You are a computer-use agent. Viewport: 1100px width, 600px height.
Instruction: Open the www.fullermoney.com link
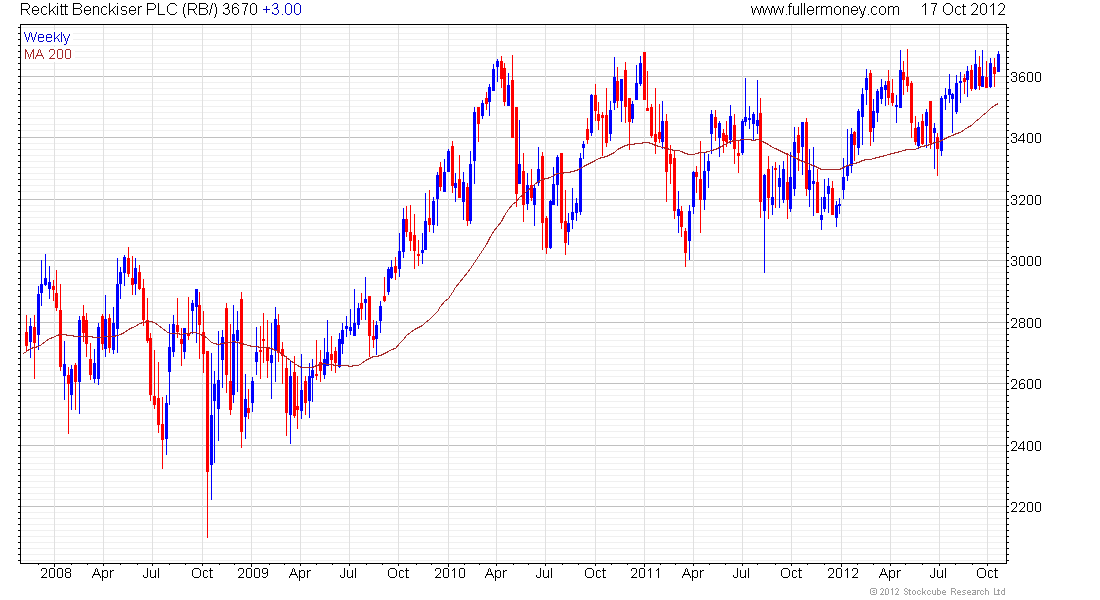[824, 10]
